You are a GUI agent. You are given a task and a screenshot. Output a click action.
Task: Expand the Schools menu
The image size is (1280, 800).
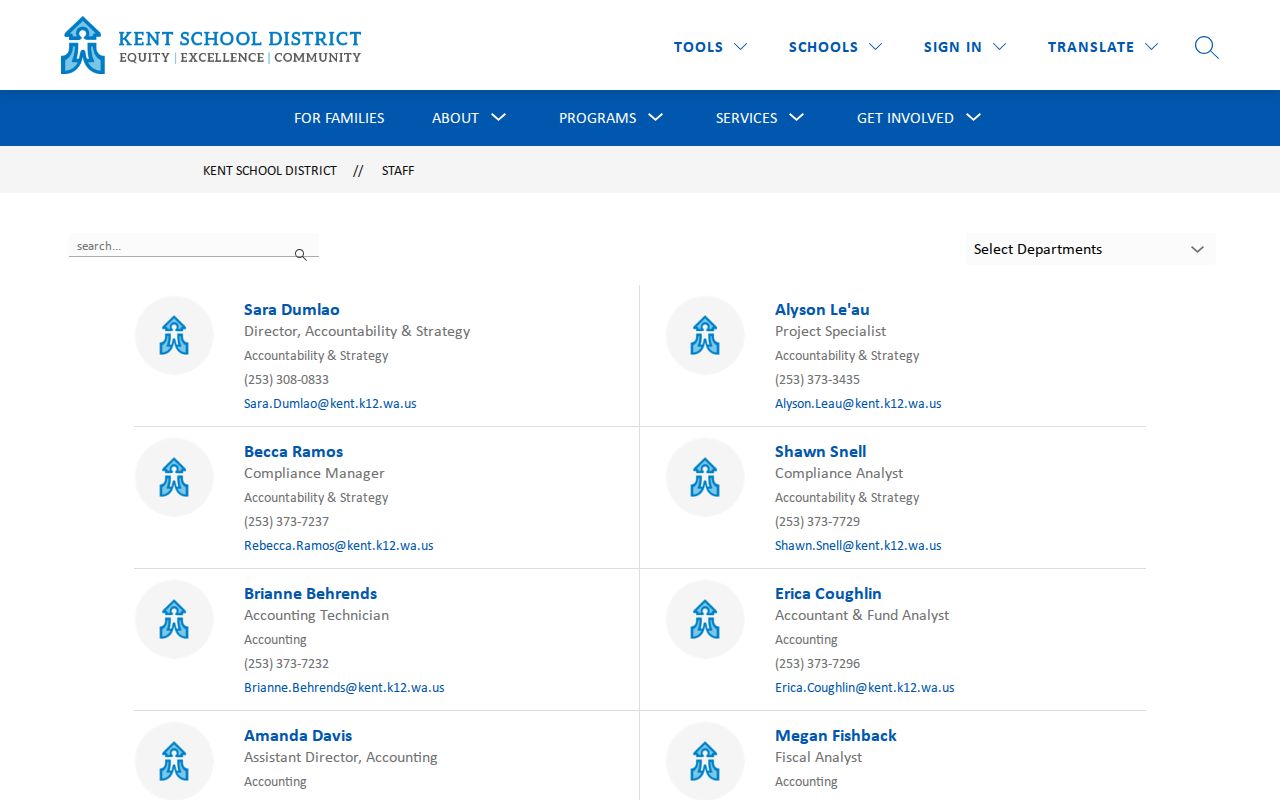click(x=835, y=47)
